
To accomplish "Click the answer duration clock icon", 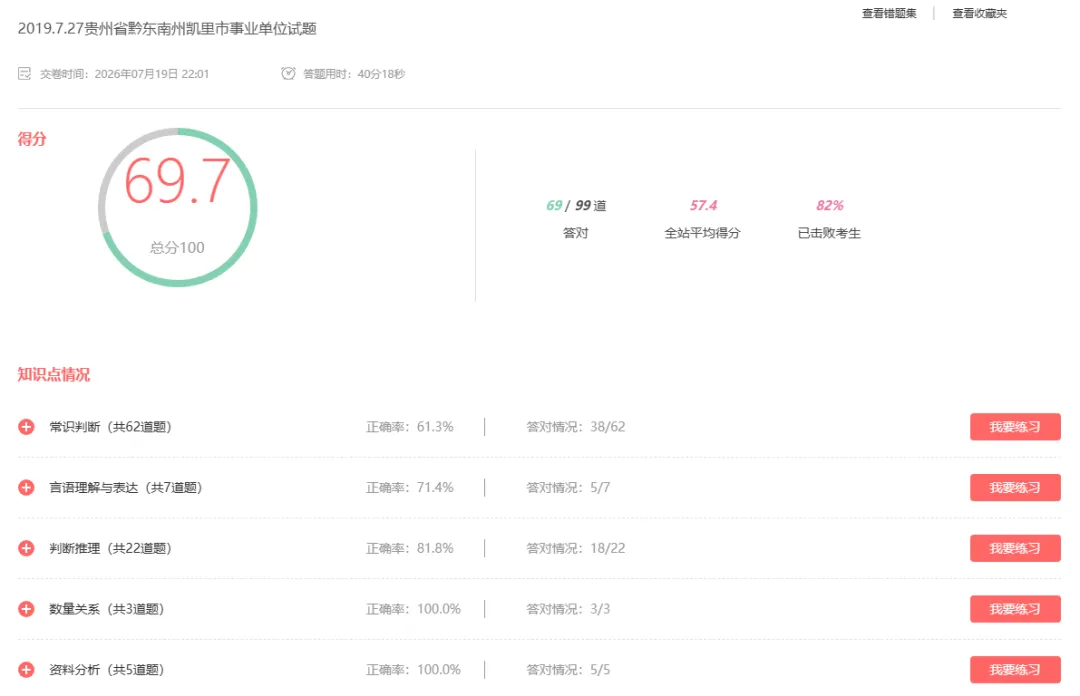I will click(288, 73).
